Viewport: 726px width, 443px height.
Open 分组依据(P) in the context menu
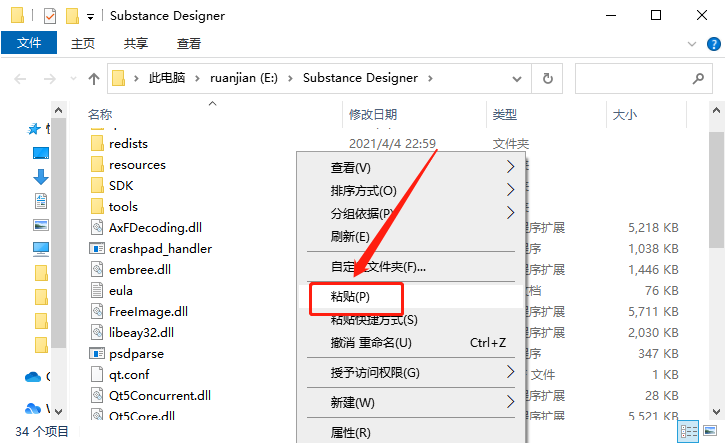click(411, 213)
